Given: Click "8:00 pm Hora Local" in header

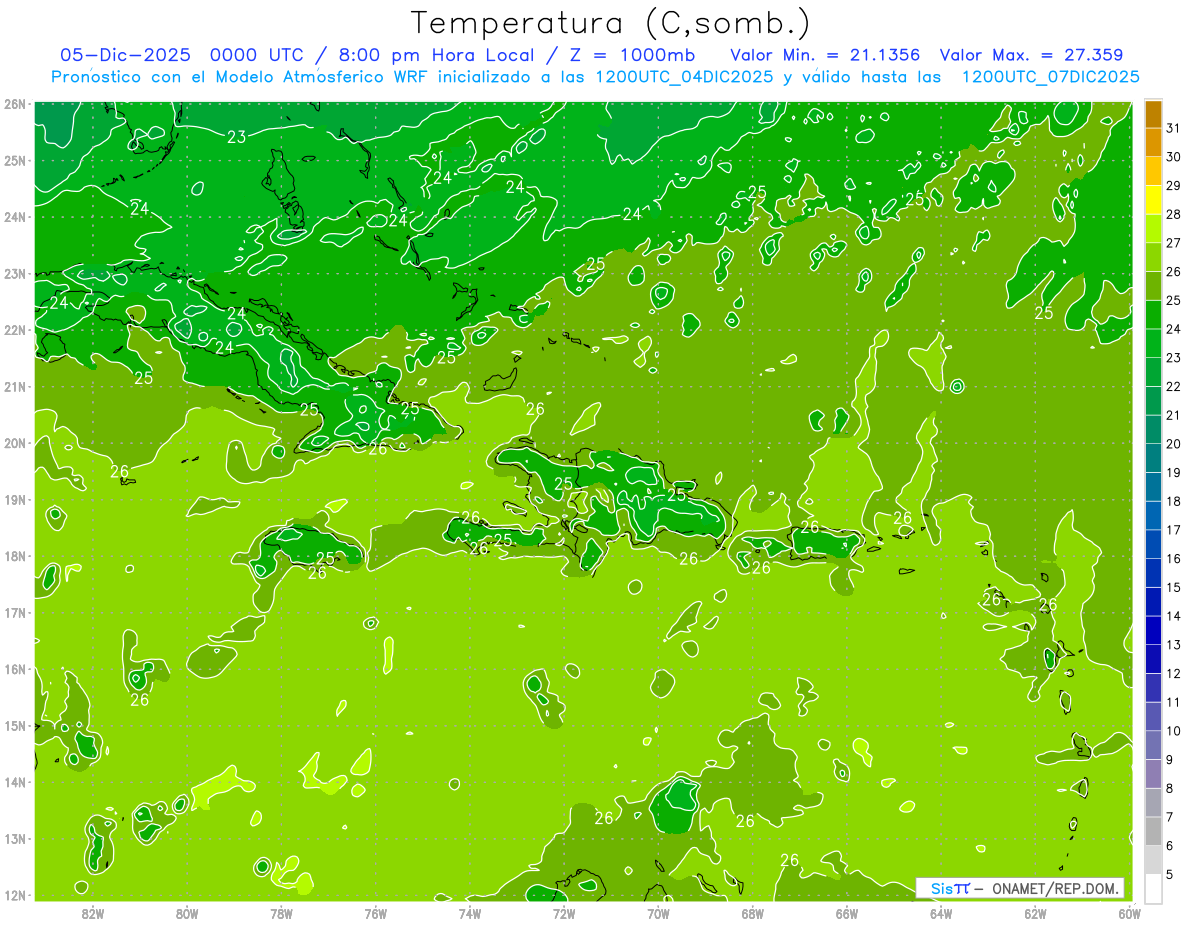Looking at the screenshot, I should pyautogui.click(x=437, y=55).
